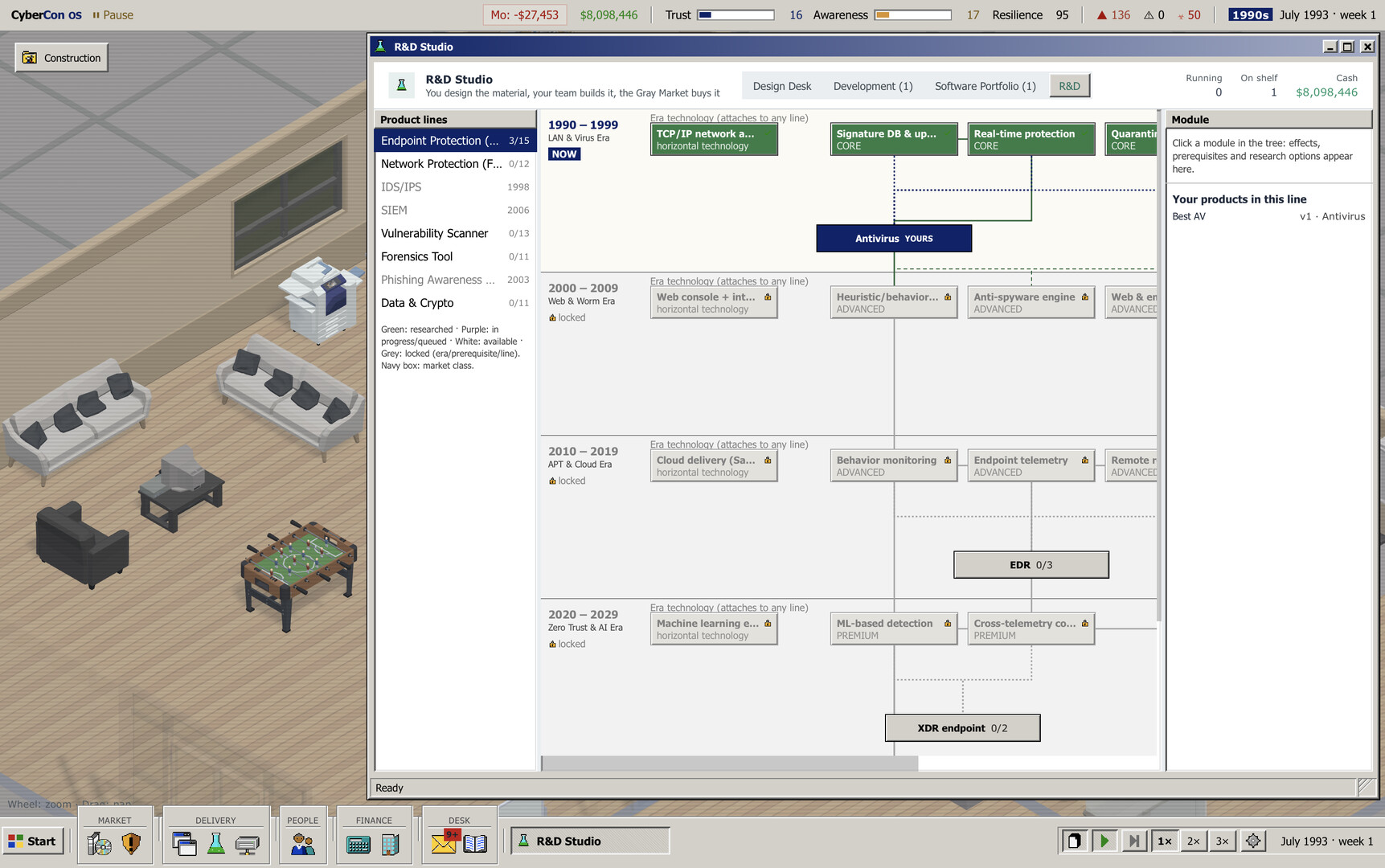Click the R&D Studio taskbar button
1385x868 pixels.
click(x=590, y=841)
